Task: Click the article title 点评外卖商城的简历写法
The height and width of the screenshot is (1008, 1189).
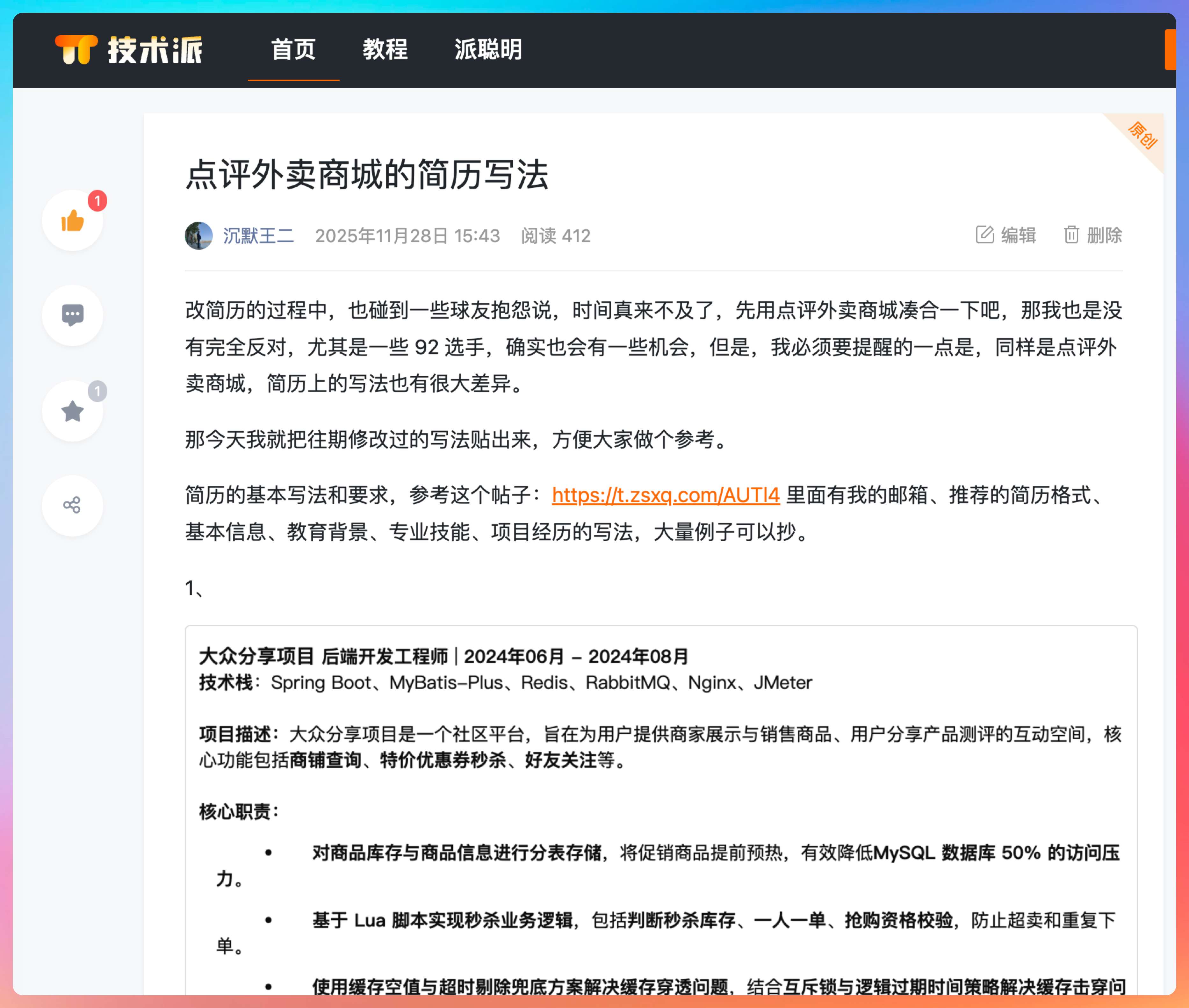Action: pyautogui.click(x=367, y=174)
